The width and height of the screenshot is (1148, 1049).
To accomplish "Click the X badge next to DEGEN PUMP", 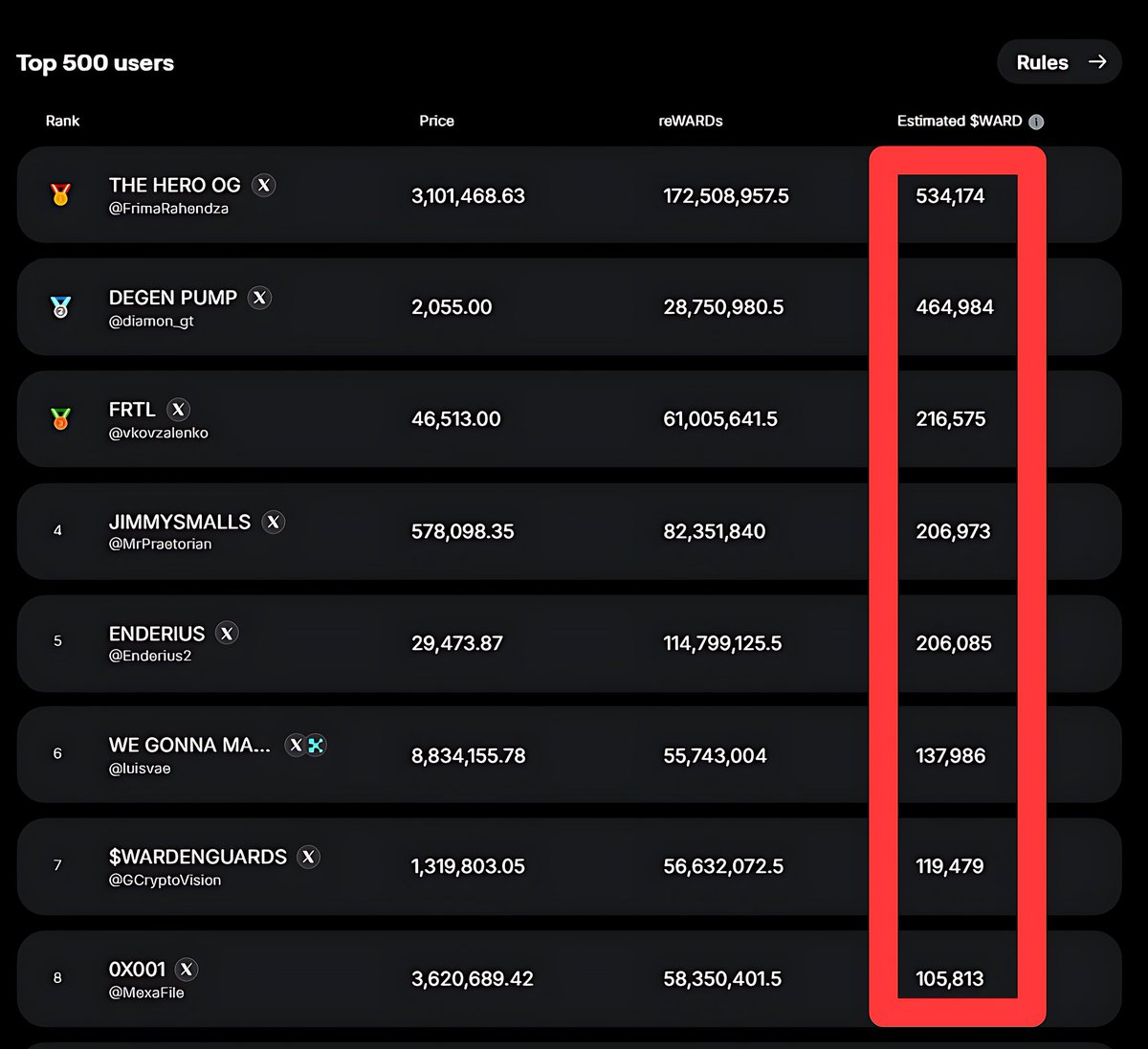I will 260,298.
